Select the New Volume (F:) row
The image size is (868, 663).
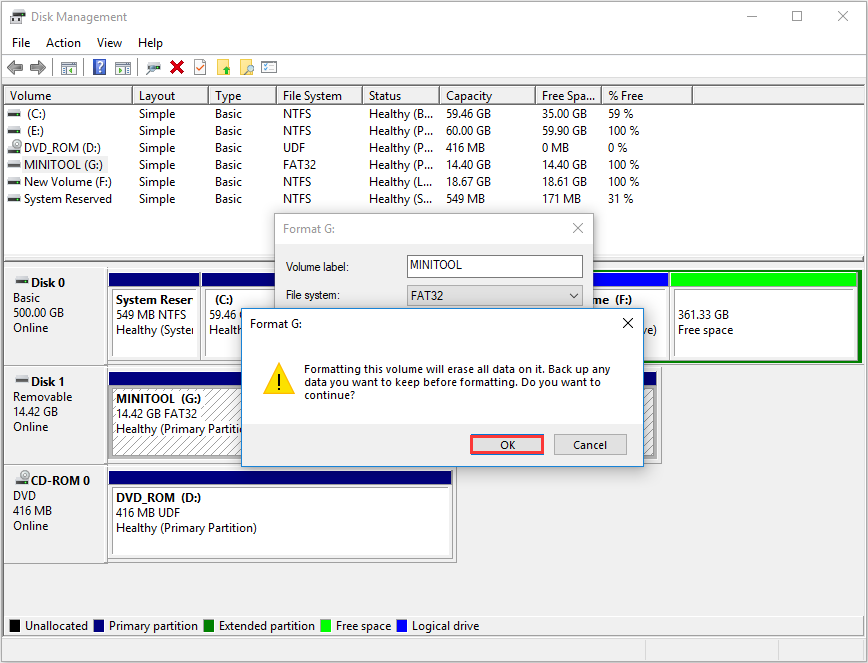coord(67,181)
